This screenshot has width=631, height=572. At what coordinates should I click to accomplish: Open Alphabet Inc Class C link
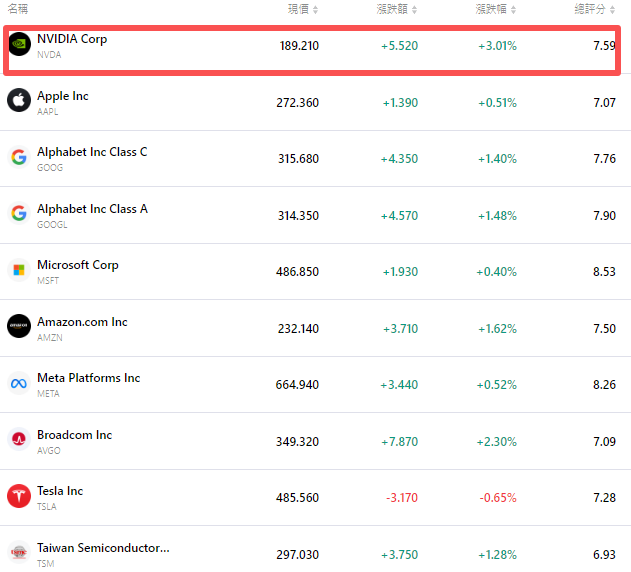point(92,152)
